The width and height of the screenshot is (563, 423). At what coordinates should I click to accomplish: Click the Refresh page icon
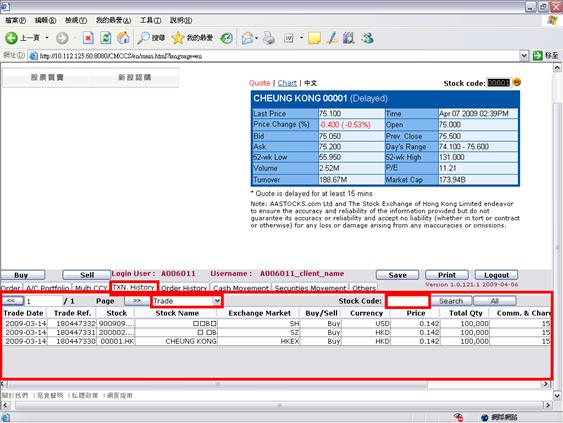pyautogui.click(x=106, y=38)
